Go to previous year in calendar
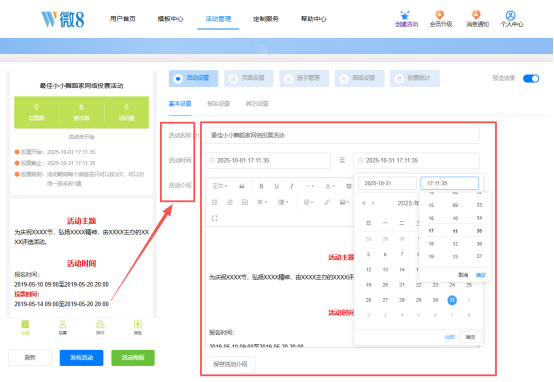This screenshot has width=554, height=382. pyautogui.click(x=364, y=203)
